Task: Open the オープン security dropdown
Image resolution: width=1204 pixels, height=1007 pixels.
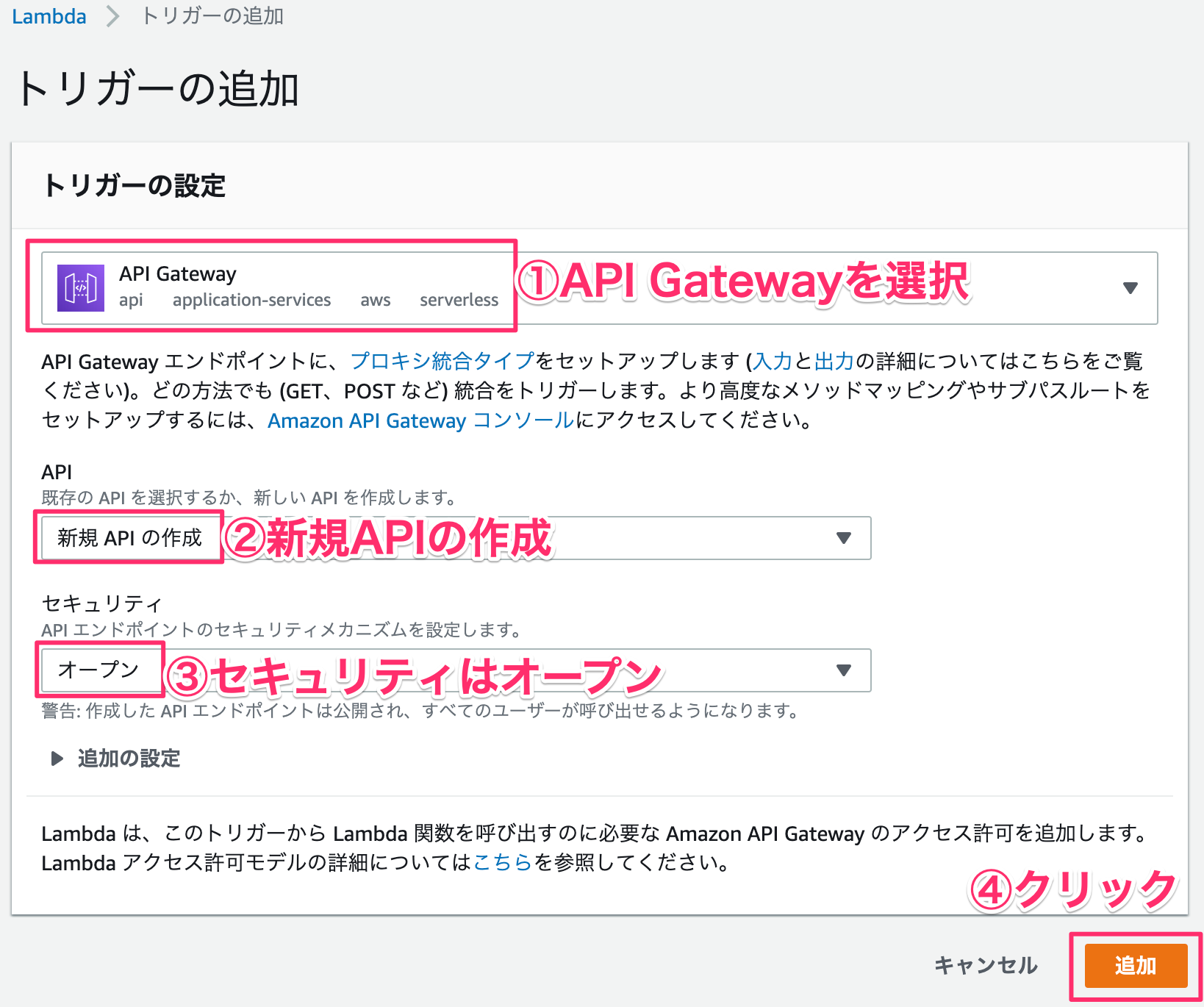Action: (x=456, y=670)
